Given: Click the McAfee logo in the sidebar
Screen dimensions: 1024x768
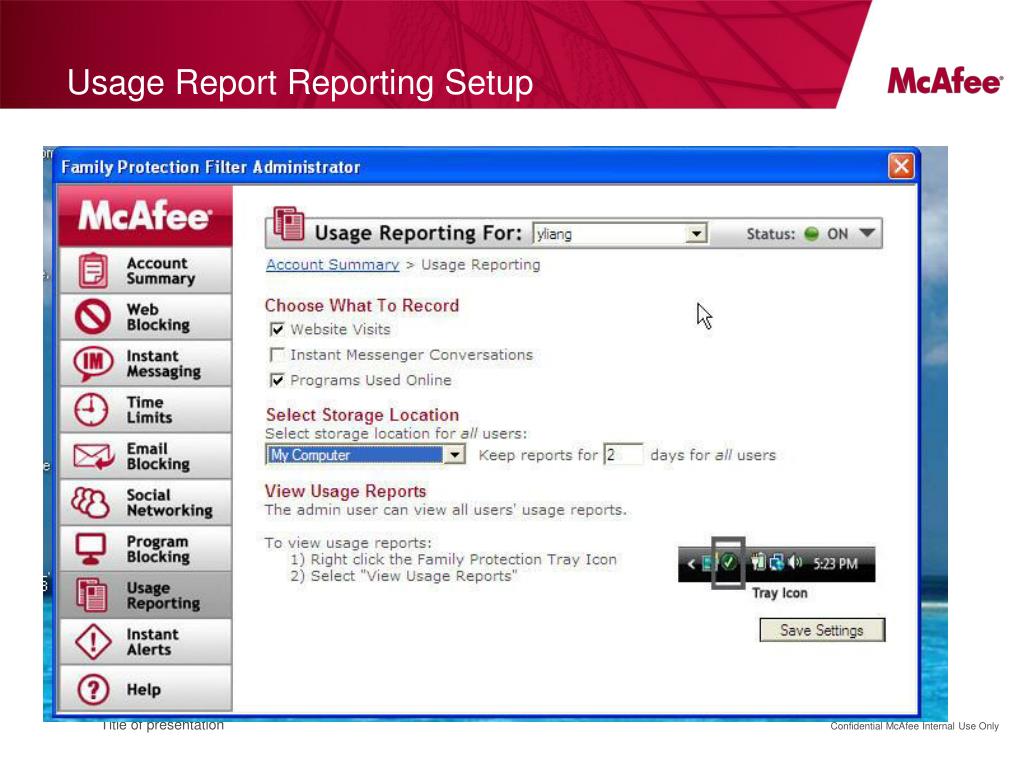Looking at the screenshot, I should [145, 216].
